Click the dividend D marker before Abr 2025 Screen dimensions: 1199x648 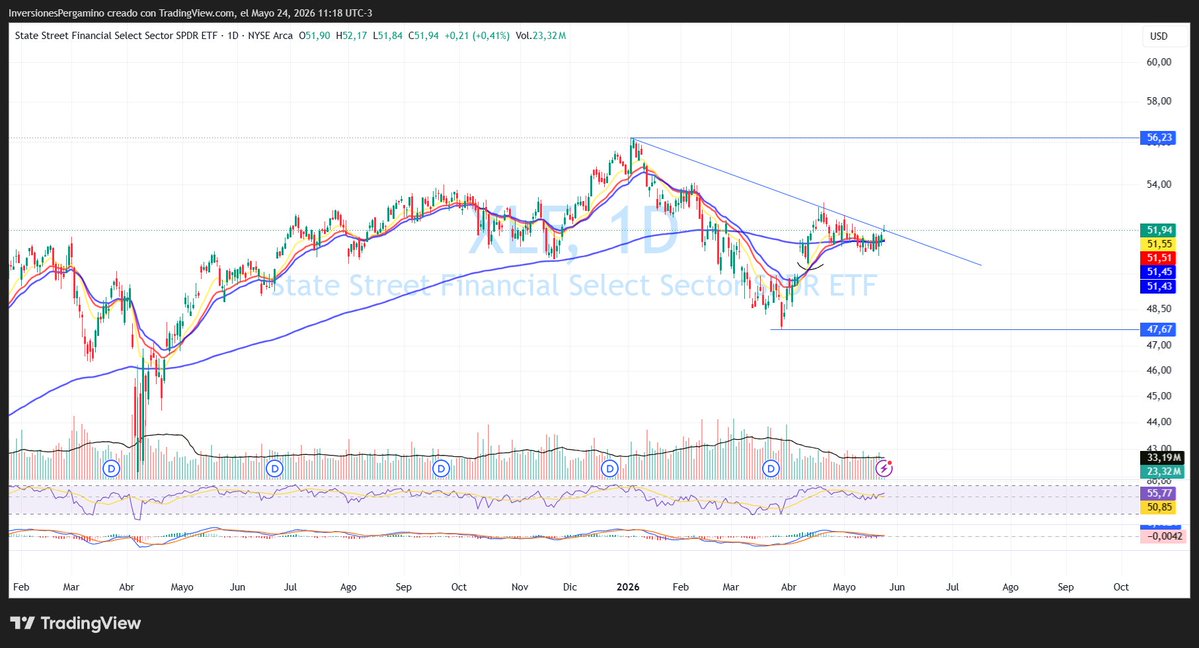click(x=112, y=467)
